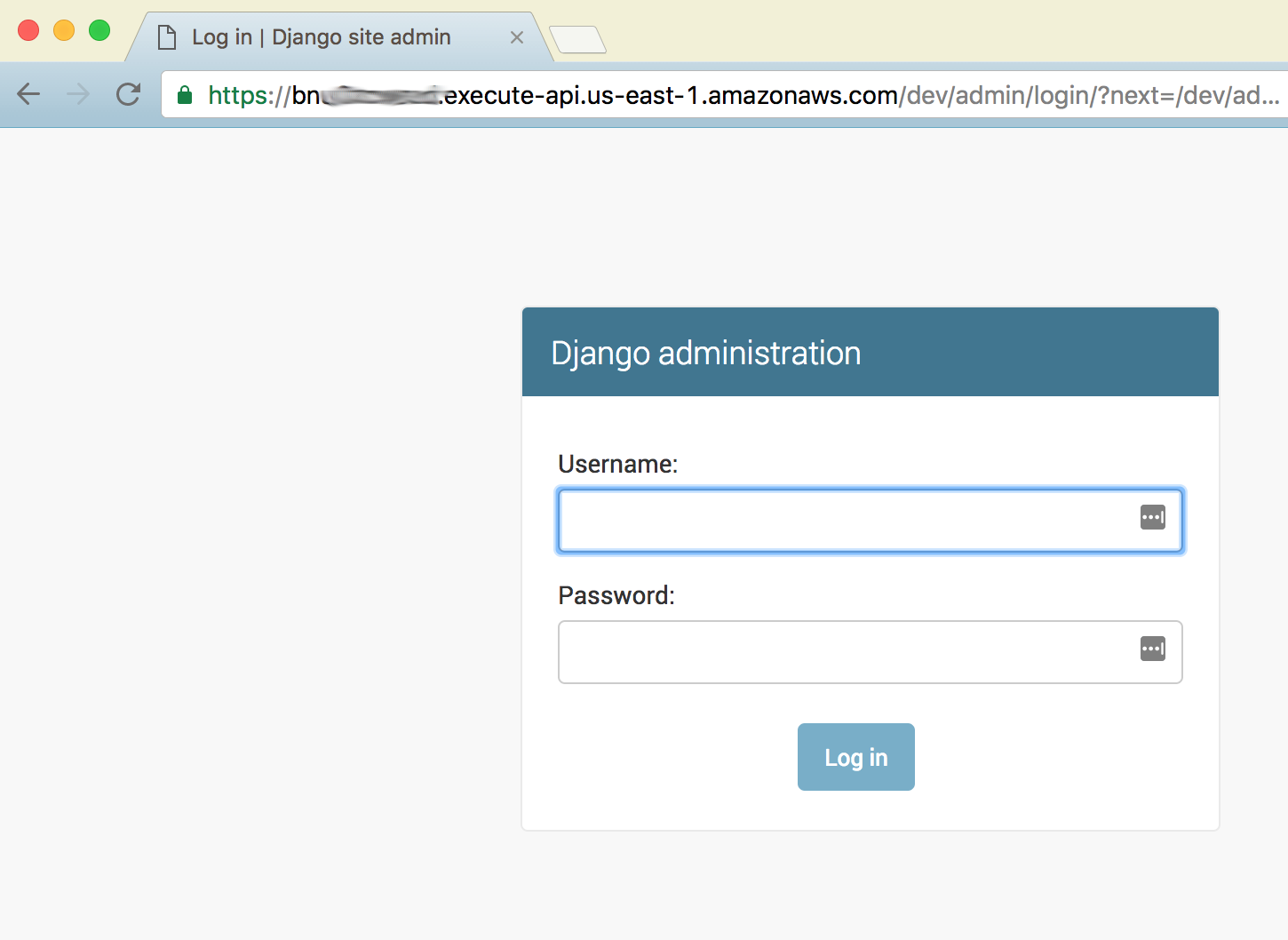This screenshot has height=940, width=1288.
Task: Close the window with red button
Action: pyautogui.click(x=28, y=30)
